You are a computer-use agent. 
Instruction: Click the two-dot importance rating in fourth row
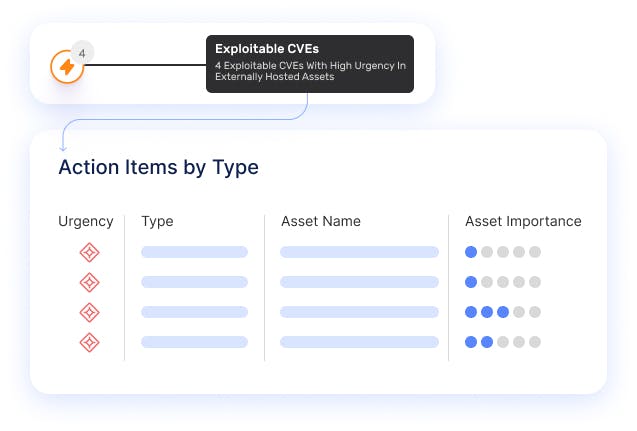pyautogui.click(x=503, y=342)
